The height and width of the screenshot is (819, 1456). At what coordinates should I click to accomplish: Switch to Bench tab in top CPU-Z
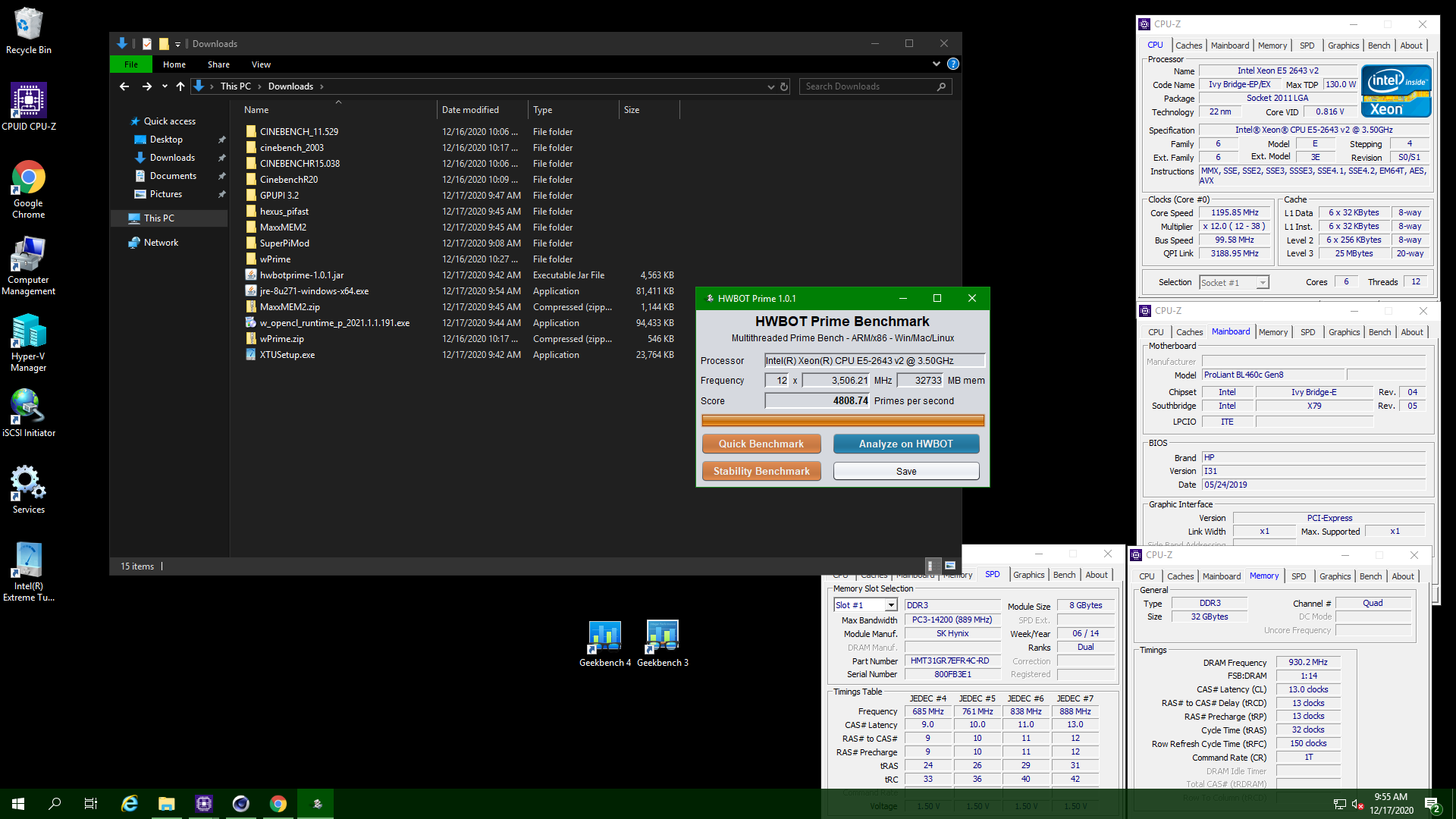tap(1379, 45)
